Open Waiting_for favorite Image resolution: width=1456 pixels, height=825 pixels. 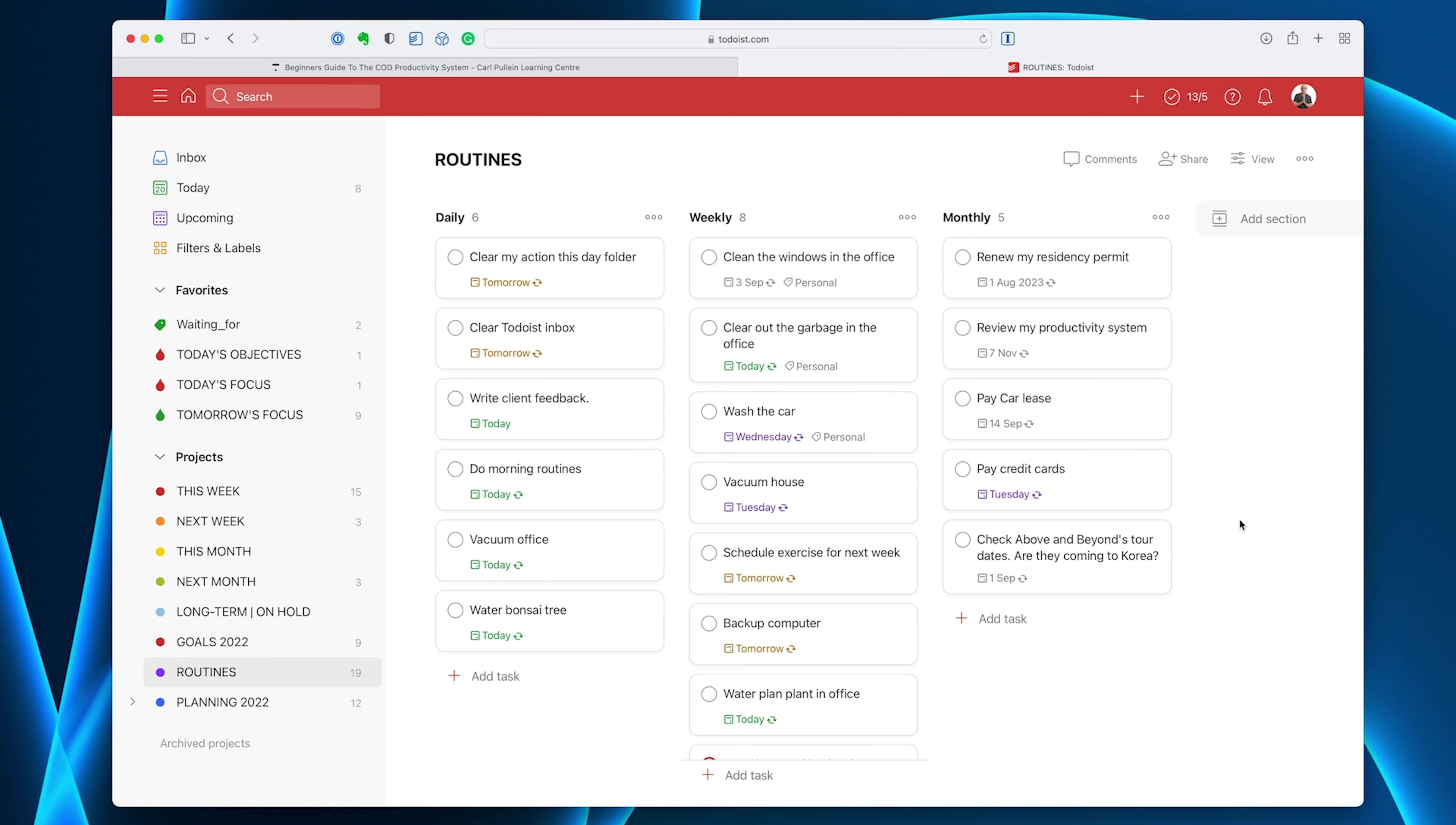click(x=262, y=325)
